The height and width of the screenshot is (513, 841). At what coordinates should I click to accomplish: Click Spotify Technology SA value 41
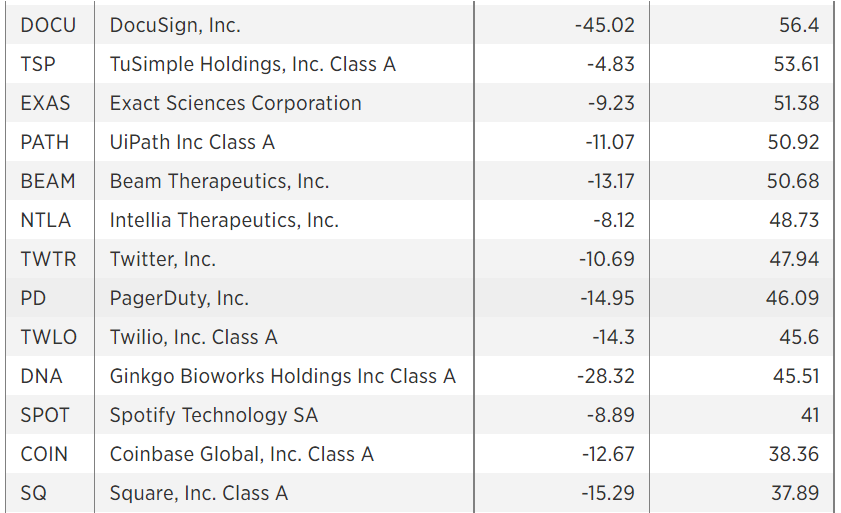[x=810, y=415]
